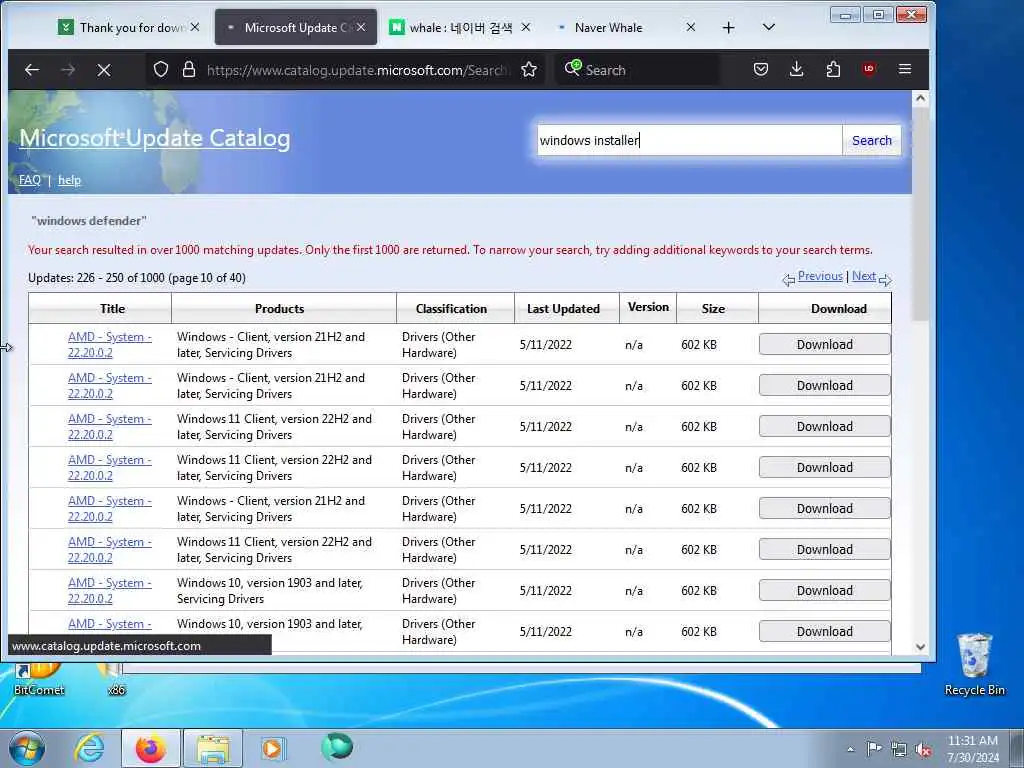Open the taskbar clock showing 11:31 AM
This screenshot has height=768, width=1024.
click(x=972, y=749)
